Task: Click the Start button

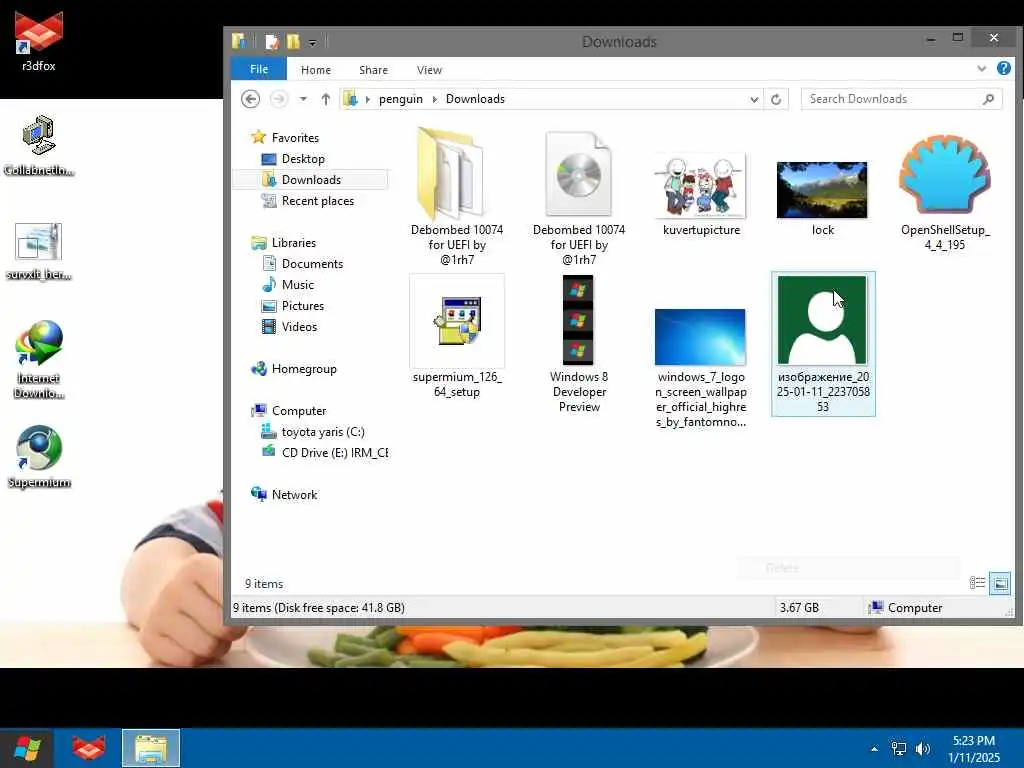Action: pos(27,748)
